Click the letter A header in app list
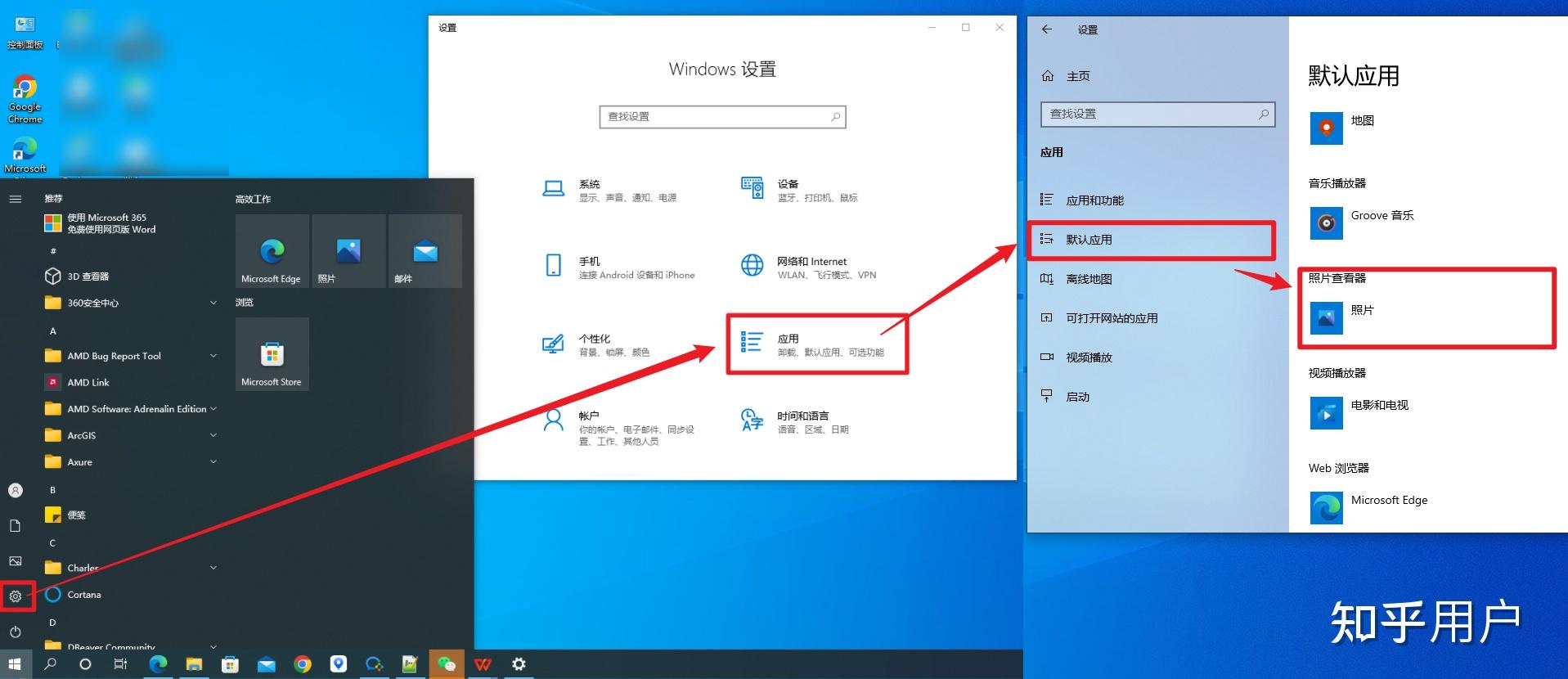The image size is (1568, 679). (53, 331)
